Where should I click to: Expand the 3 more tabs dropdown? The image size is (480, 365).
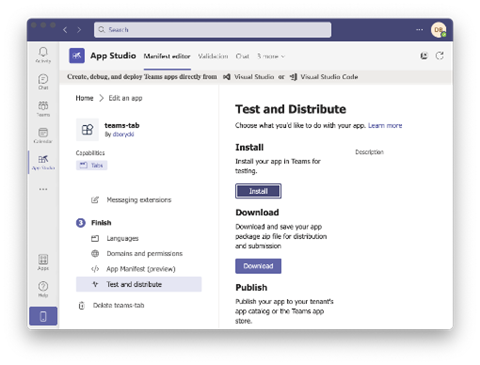[271, 56]
